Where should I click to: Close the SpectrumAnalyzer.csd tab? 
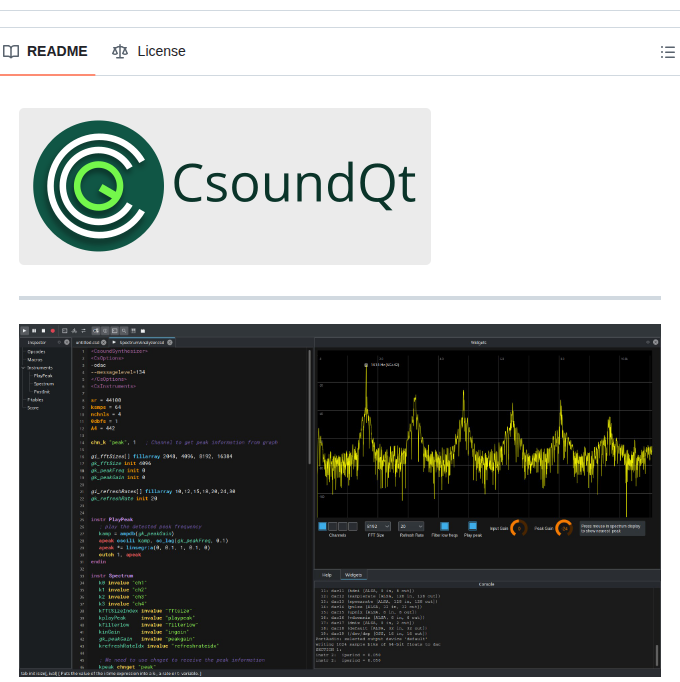click(x=170, y=343)
